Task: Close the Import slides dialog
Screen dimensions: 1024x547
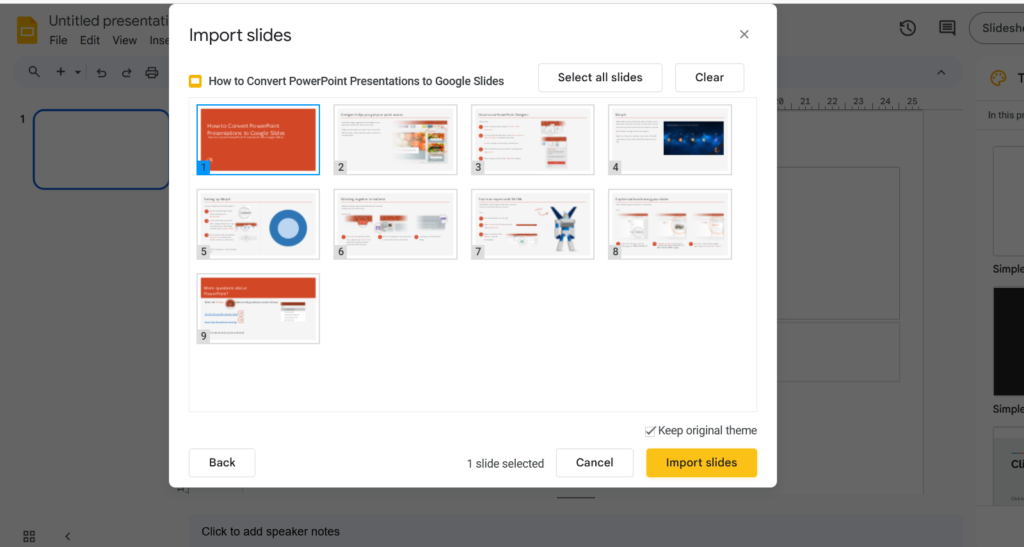Action: pyautogui.click(x=744, y=35)
